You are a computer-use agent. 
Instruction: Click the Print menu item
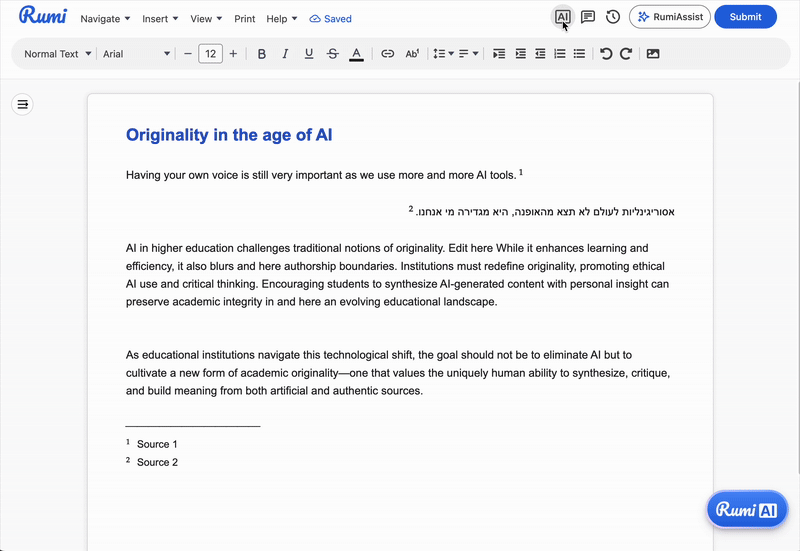tap(244, 19)
